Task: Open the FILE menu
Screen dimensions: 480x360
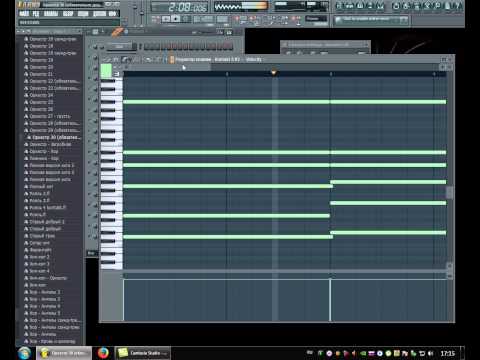Action: 24,14
